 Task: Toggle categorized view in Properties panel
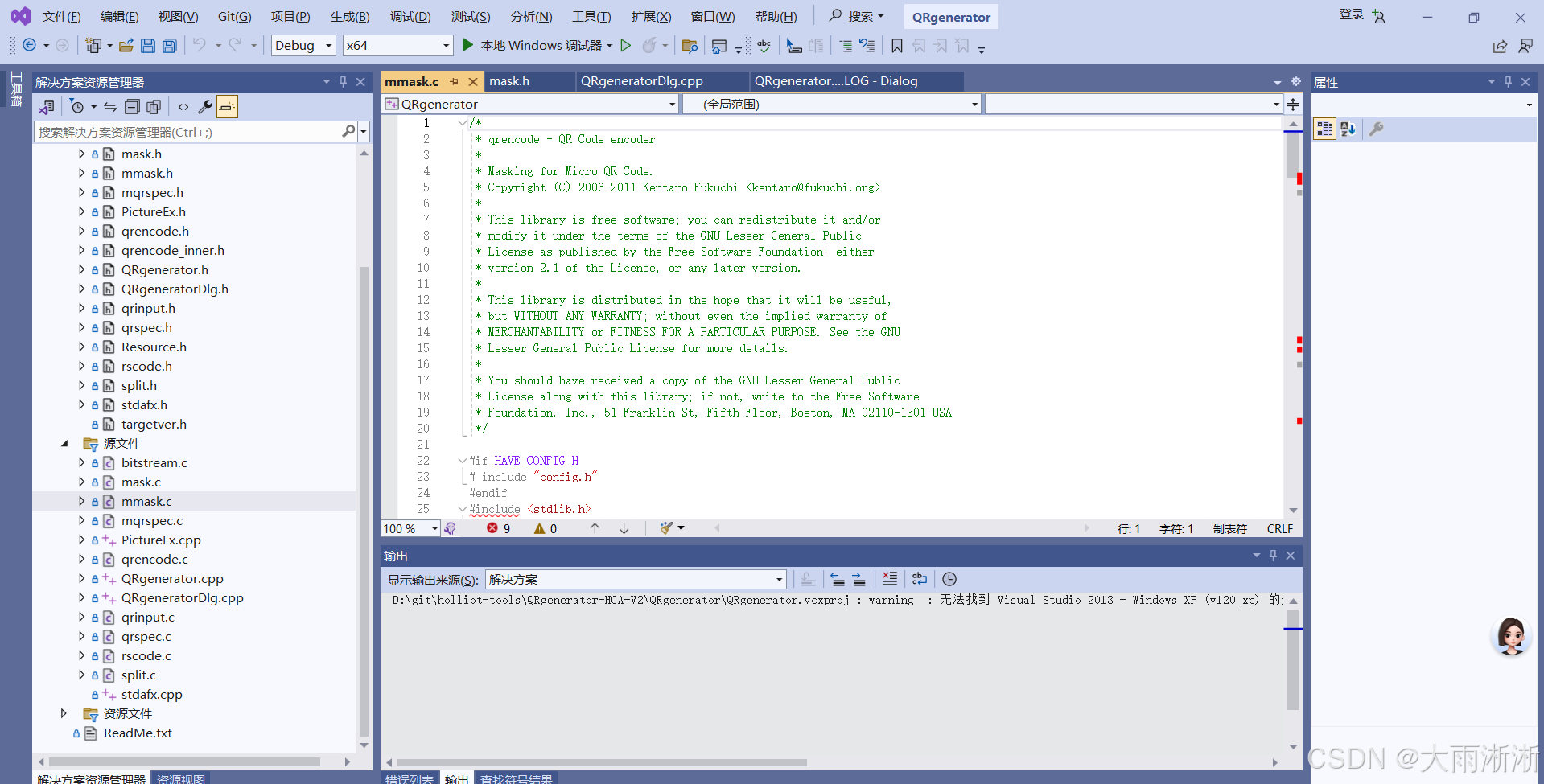(x=1324, y=129)
